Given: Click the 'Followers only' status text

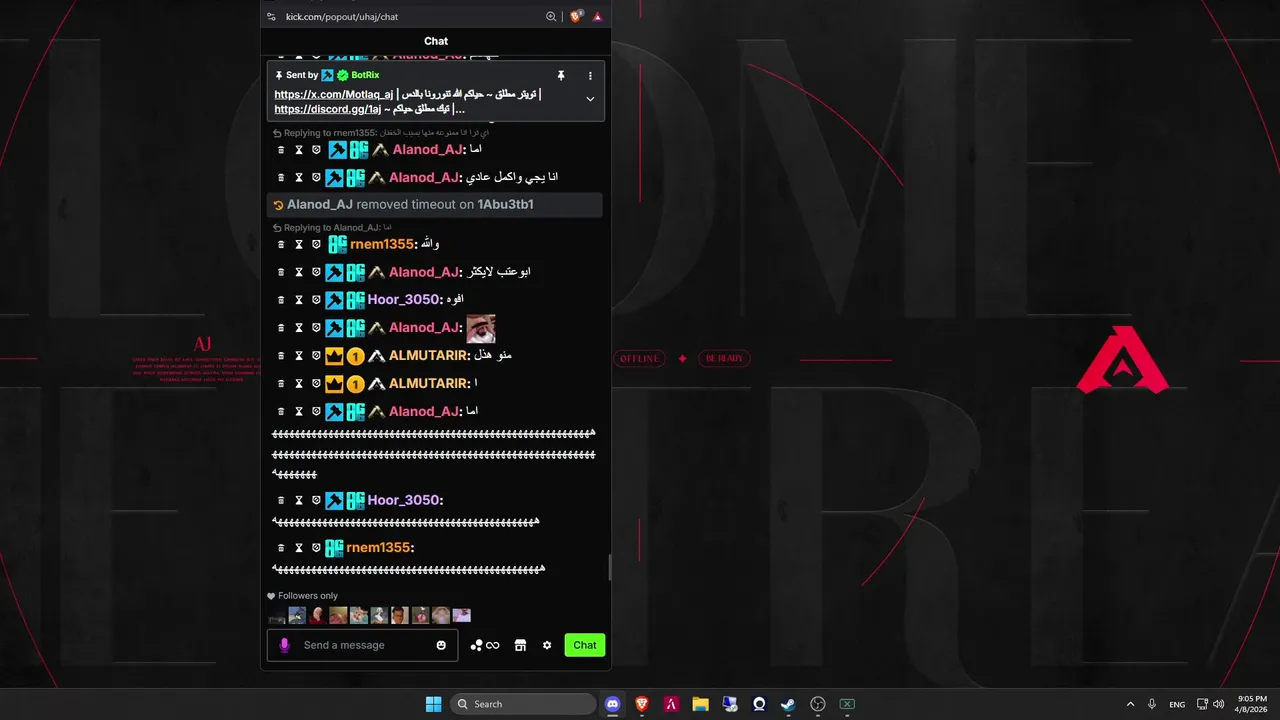Looking at the screenshot, I should (308, 596).
